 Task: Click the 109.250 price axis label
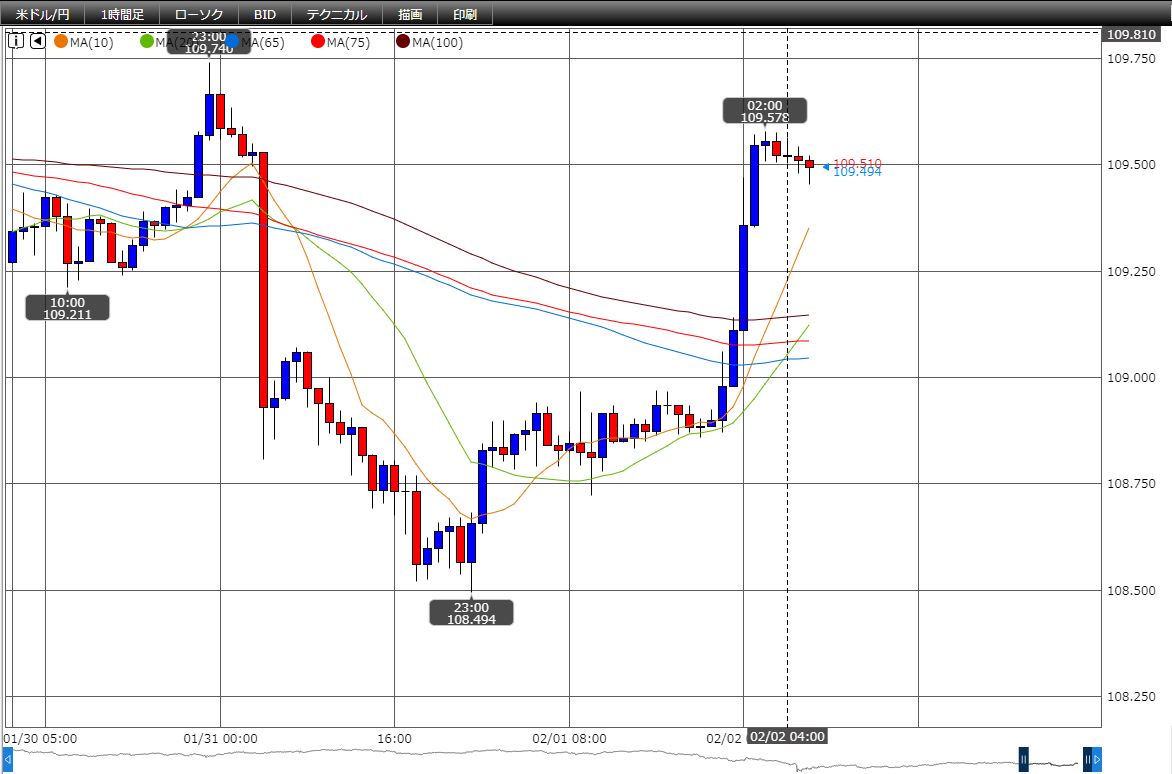click(x=1131, y=272)
